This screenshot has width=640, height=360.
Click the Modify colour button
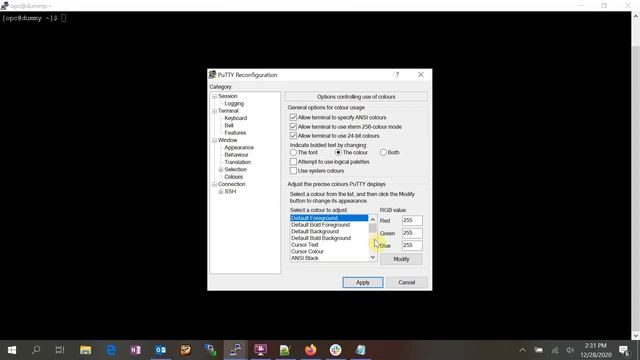[401, 259]
